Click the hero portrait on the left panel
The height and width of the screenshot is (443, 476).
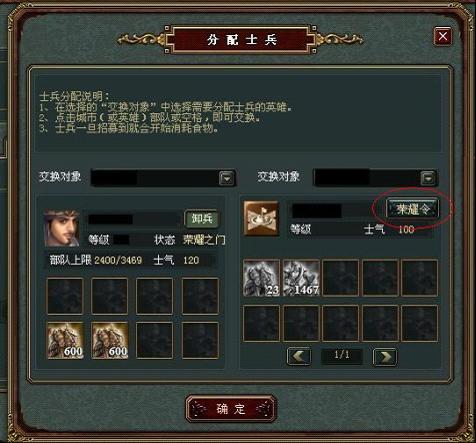pos(62,228)
